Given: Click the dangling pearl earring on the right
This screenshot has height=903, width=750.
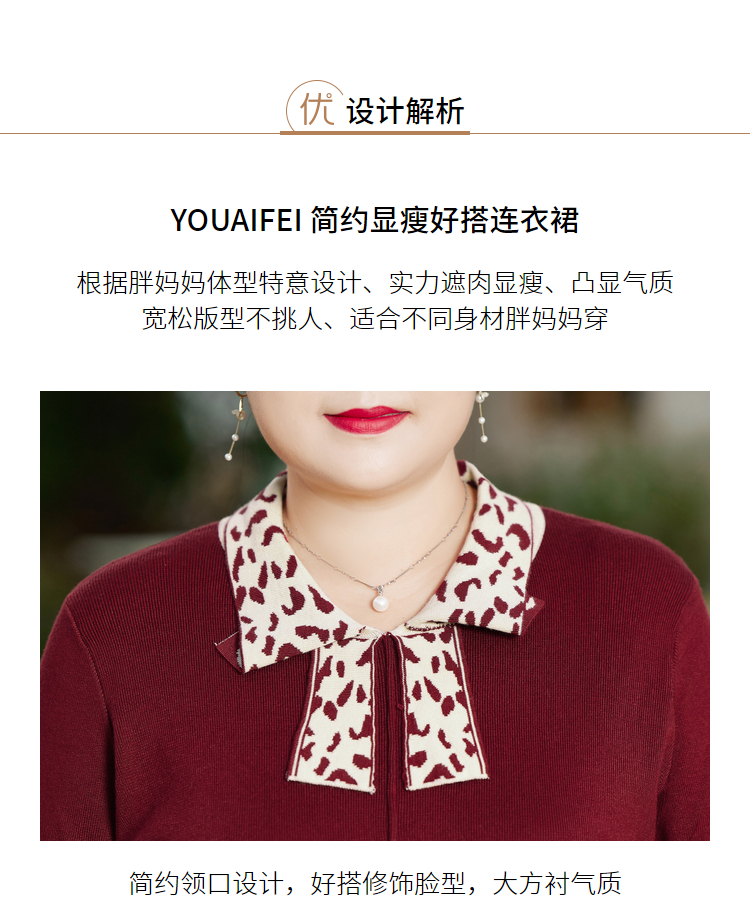Looking at the screenshot, I should tap(482, 416).
